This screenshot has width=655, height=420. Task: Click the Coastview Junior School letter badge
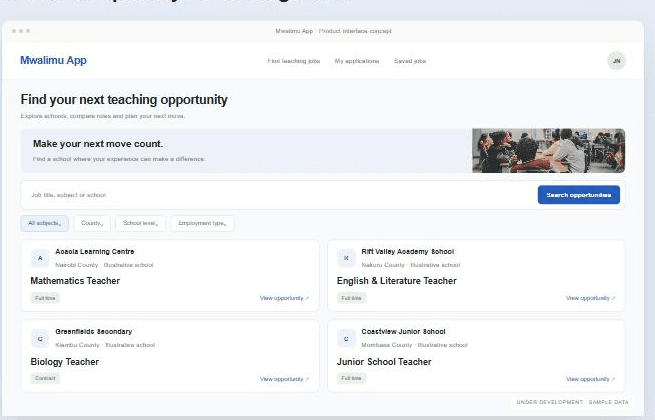346,339
